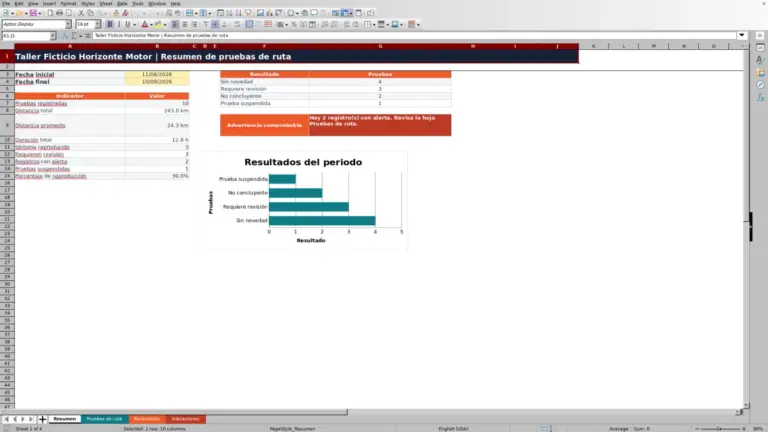Click the Function Wizard icon

pos(65,36)
